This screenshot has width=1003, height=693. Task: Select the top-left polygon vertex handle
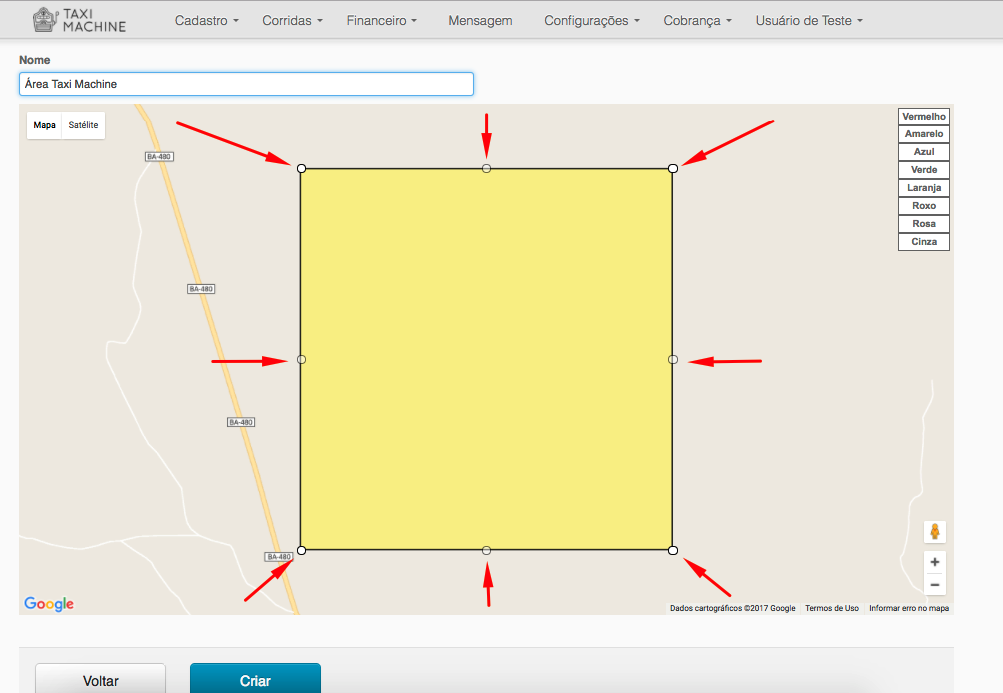point(301,168)
